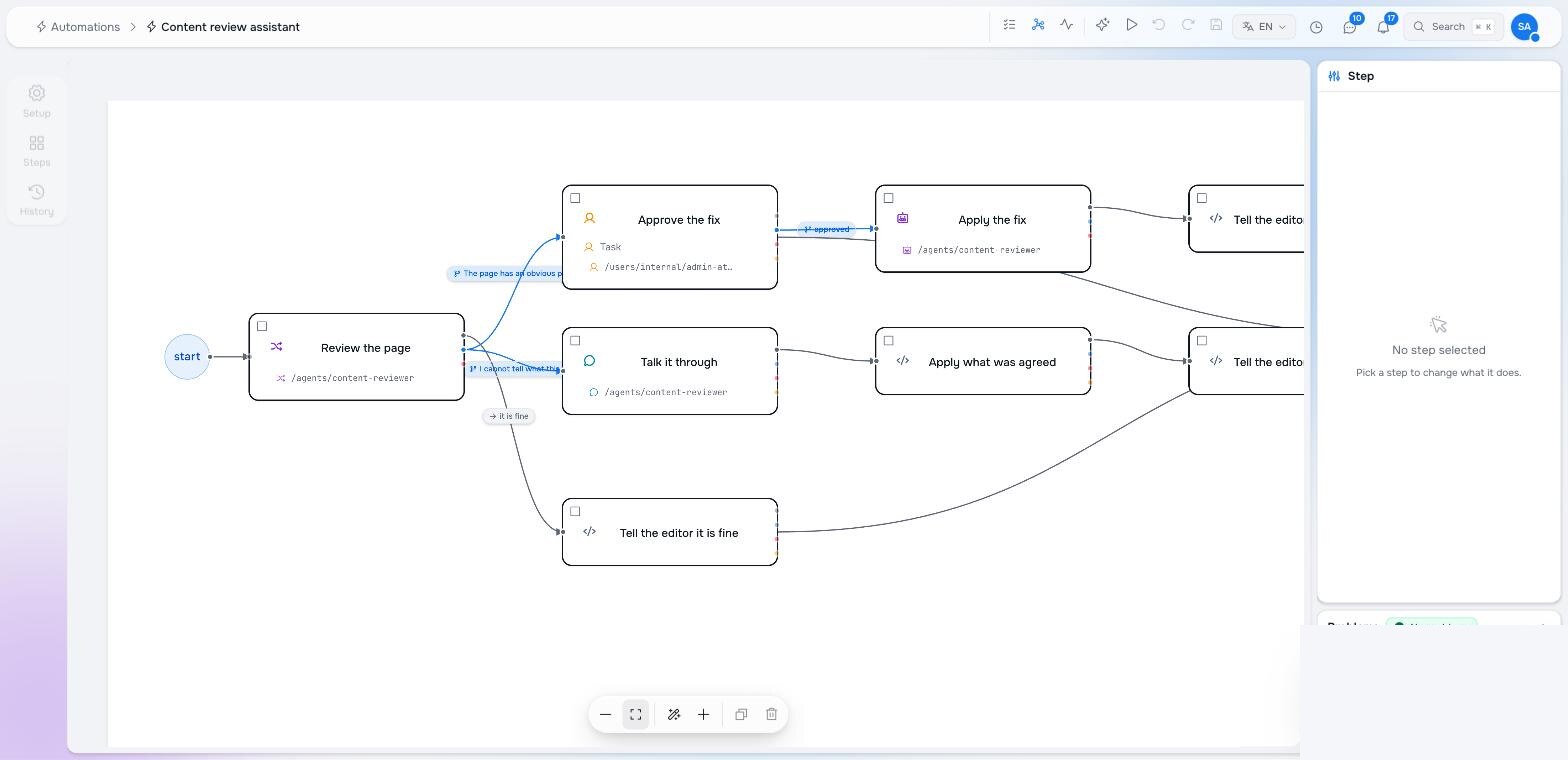This screenshot has width=1568, height=760.
Task: Fit the canvas to view
Action: point(636,714)
